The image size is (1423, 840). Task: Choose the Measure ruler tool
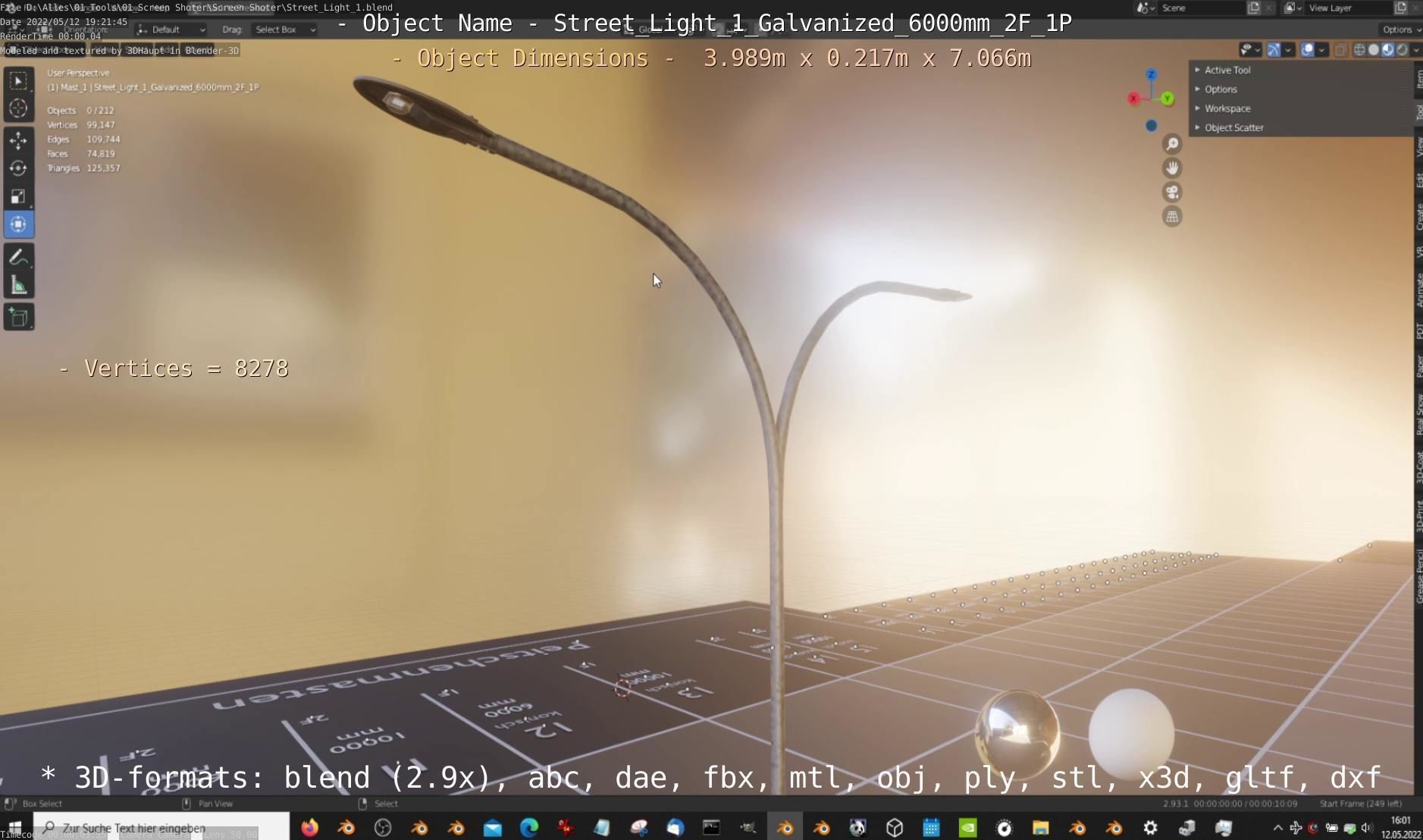pyautogui.click(x=19, y=286)
